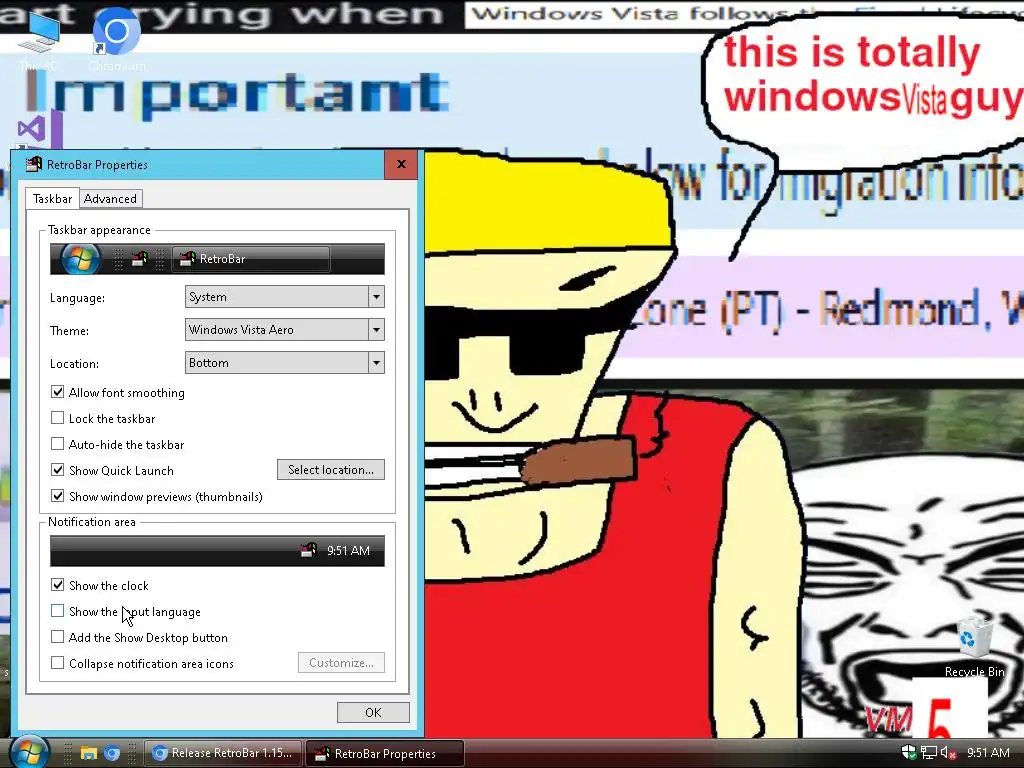Screen dimensions: 1024x768
Task: Switch to the Advanced tab
Action: point(110,199)
